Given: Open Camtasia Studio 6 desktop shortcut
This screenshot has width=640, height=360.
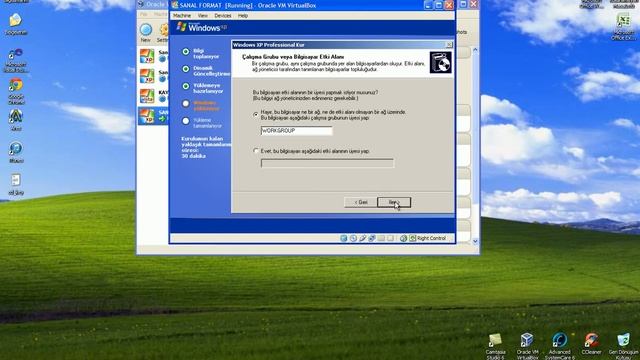Looking at the screenshot, I should coord(495,346).
